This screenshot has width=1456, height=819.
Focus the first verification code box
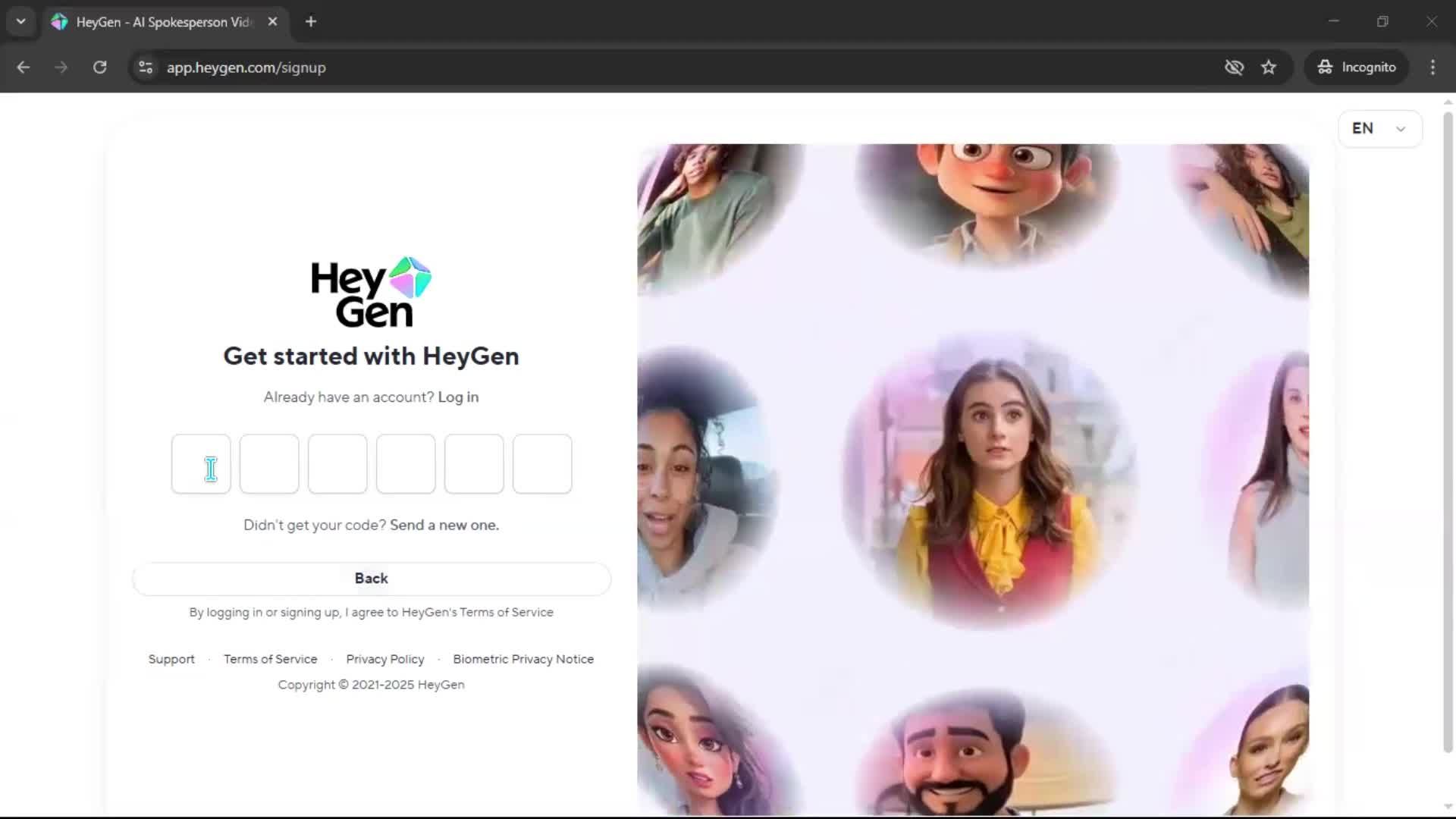pyautogui.click(x=201, y=464)
